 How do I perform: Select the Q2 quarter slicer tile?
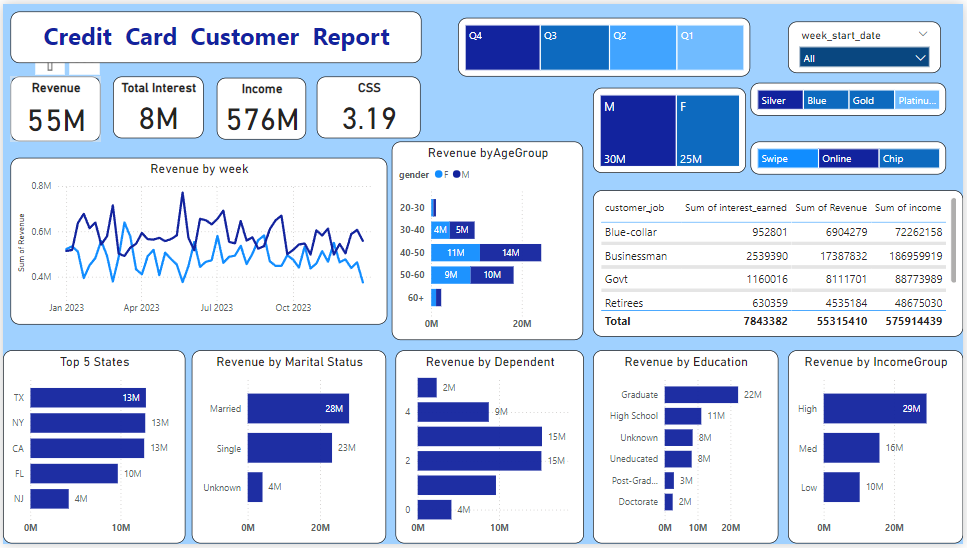coord(643,47)
